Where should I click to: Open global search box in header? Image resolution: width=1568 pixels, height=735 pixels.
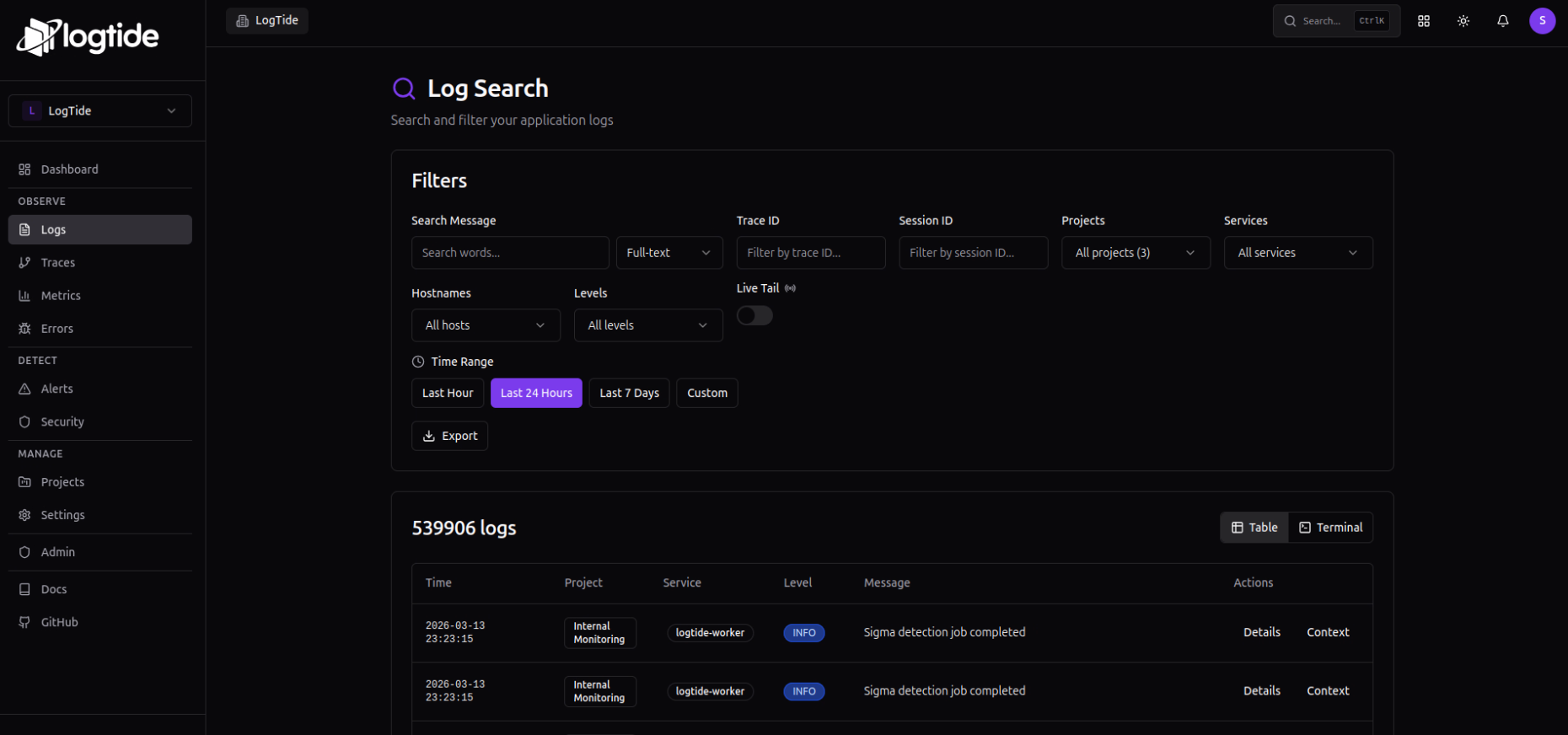pos(1336,21)
